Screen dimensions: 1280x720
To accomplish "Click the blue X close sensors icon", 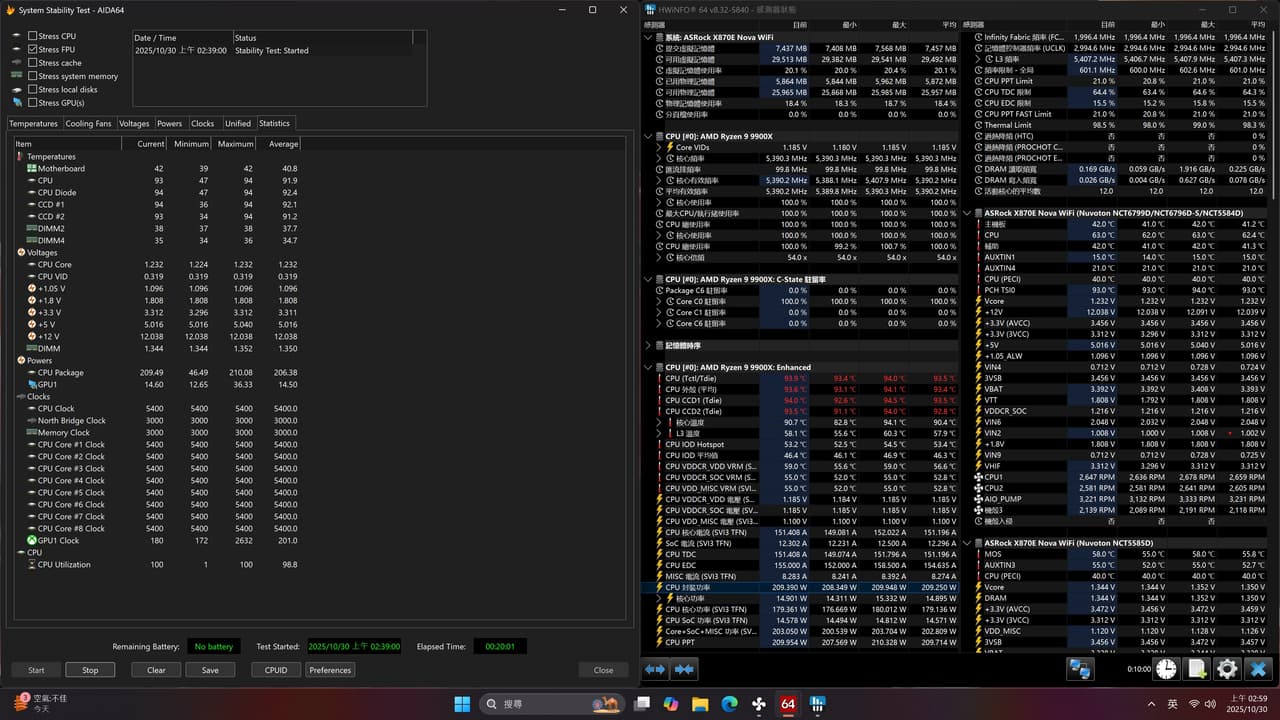I will (x=1258, y=670).
